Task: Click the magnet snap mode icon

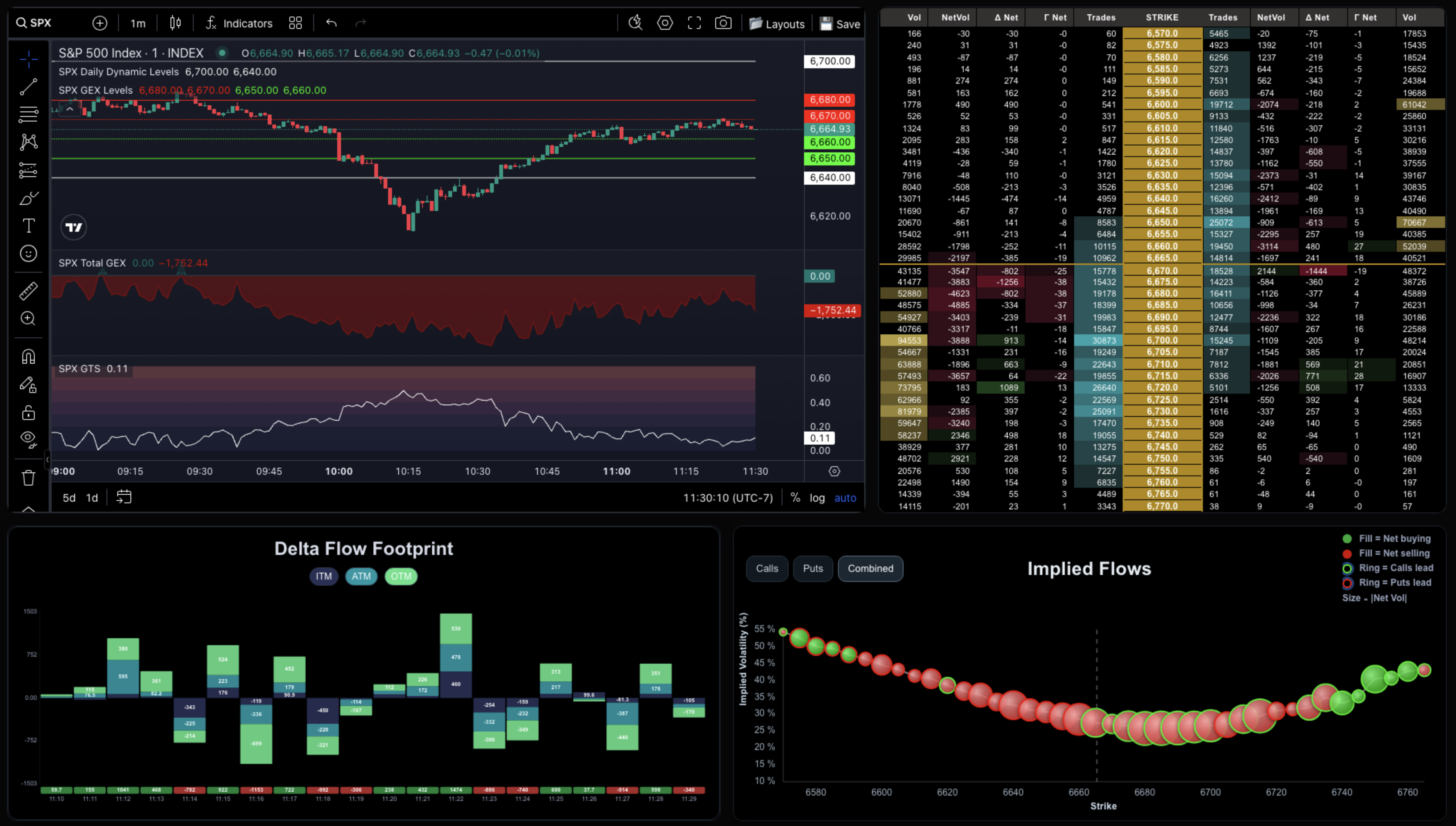Action: click(29, 356)
